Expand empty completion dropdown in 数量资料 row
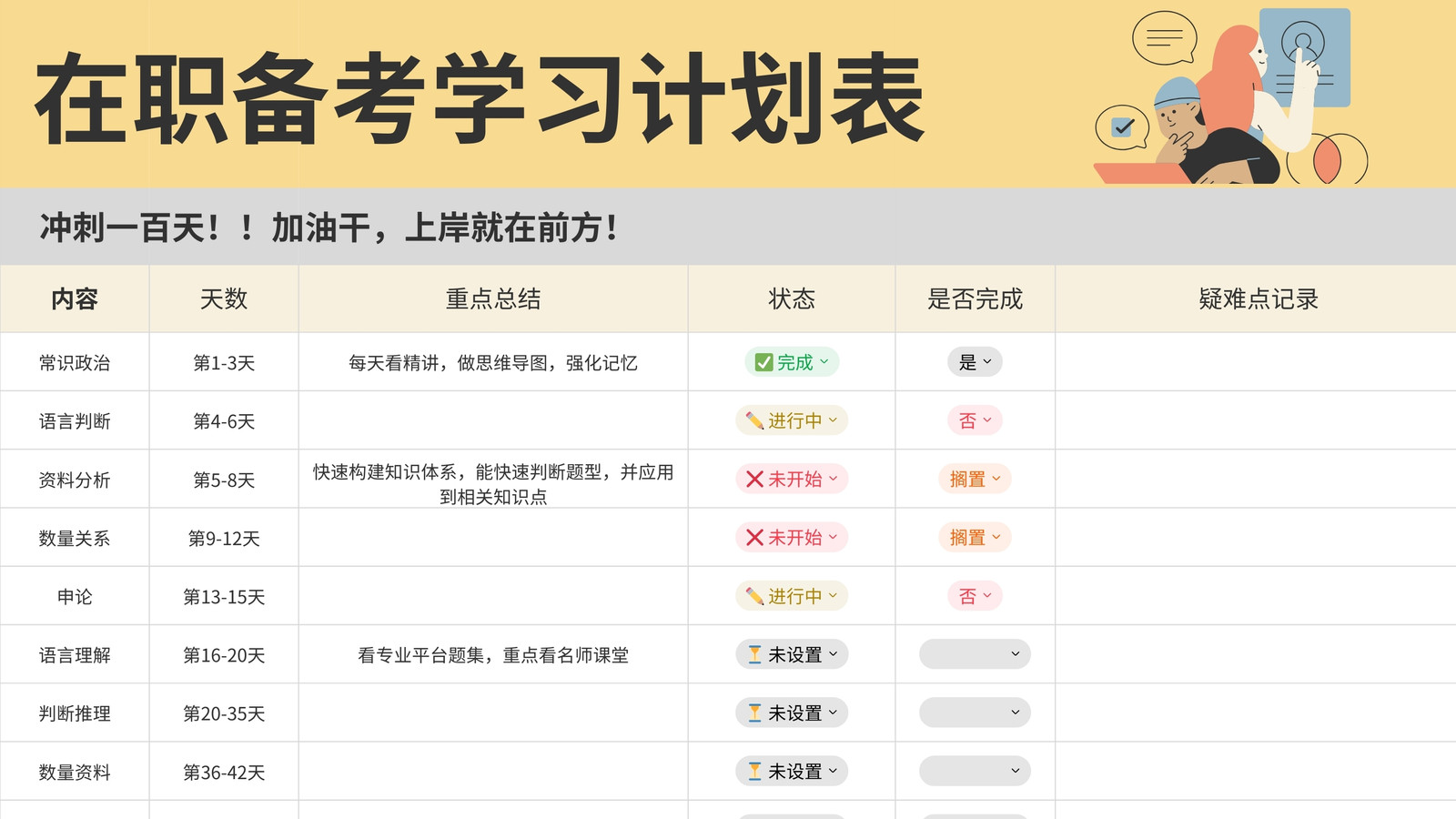Image resolution: width=1456 pixels, height=819 pixels. point(975,772)
